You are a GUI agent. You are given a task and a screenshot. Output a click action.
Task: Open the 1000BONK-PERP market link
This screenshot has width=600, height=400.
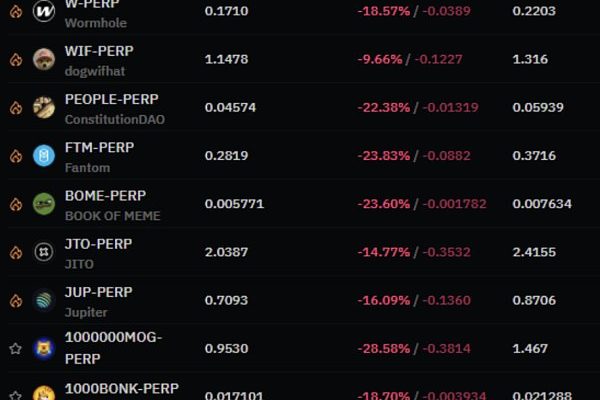coord(122,389)
